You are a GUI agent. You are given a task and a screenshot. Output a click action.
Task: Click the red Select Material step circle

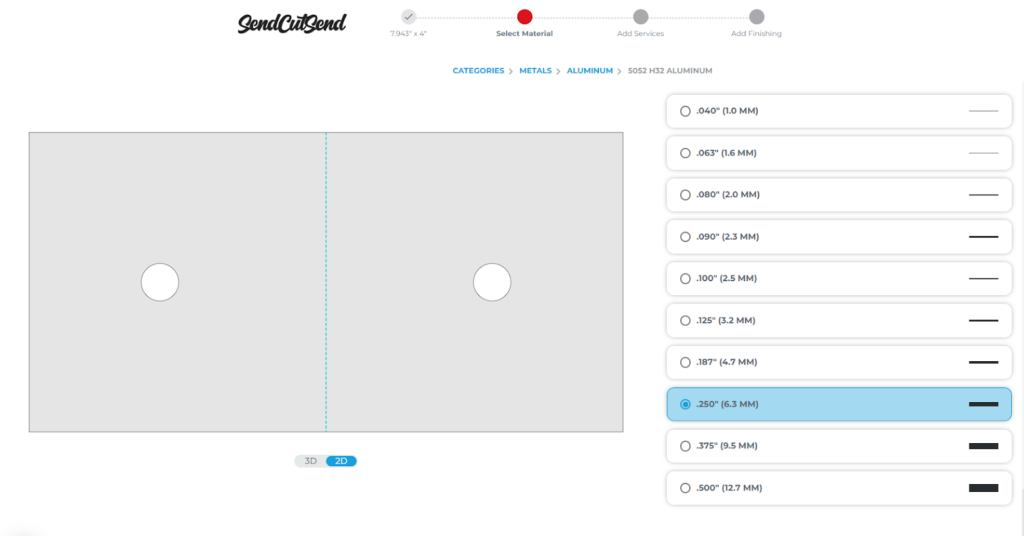(x=524, y=16)
